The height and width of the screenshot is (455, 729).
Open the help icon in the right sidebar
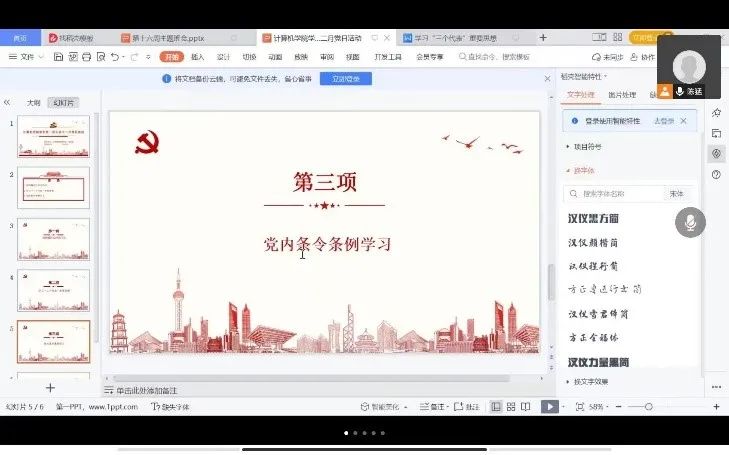pos(716,175)
